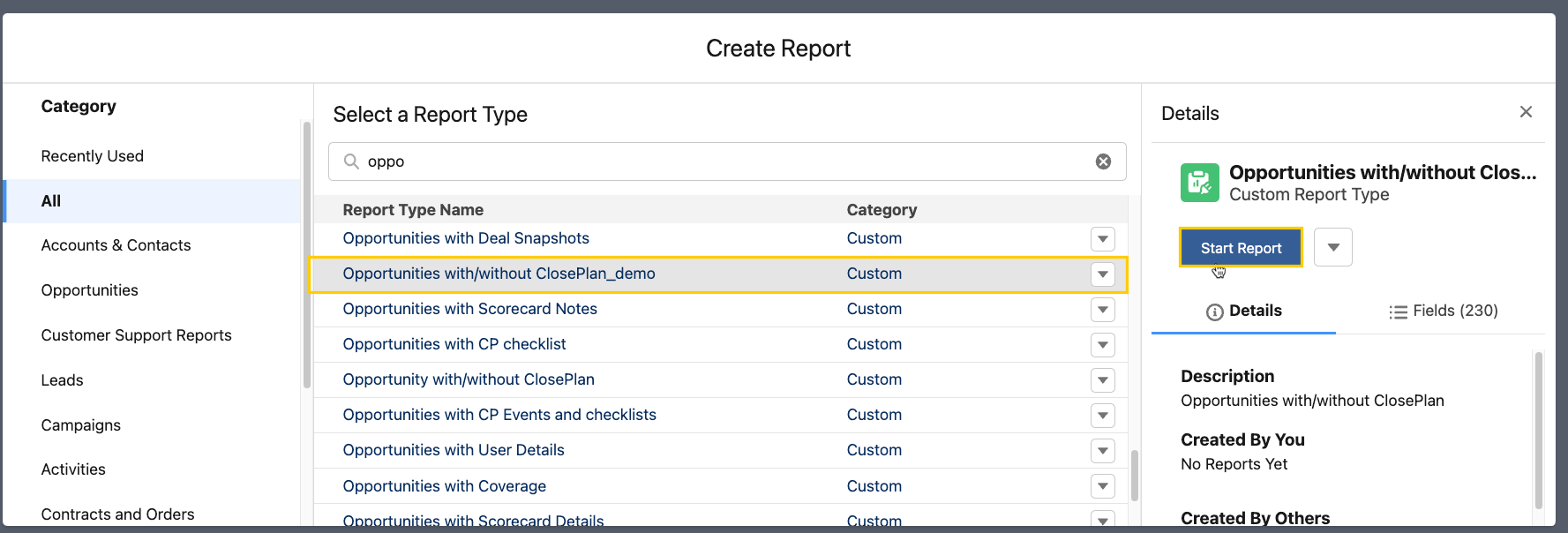Screen dimensions: 1568x533
Task: Close the Details panel
Action: tap(1526, 112)
